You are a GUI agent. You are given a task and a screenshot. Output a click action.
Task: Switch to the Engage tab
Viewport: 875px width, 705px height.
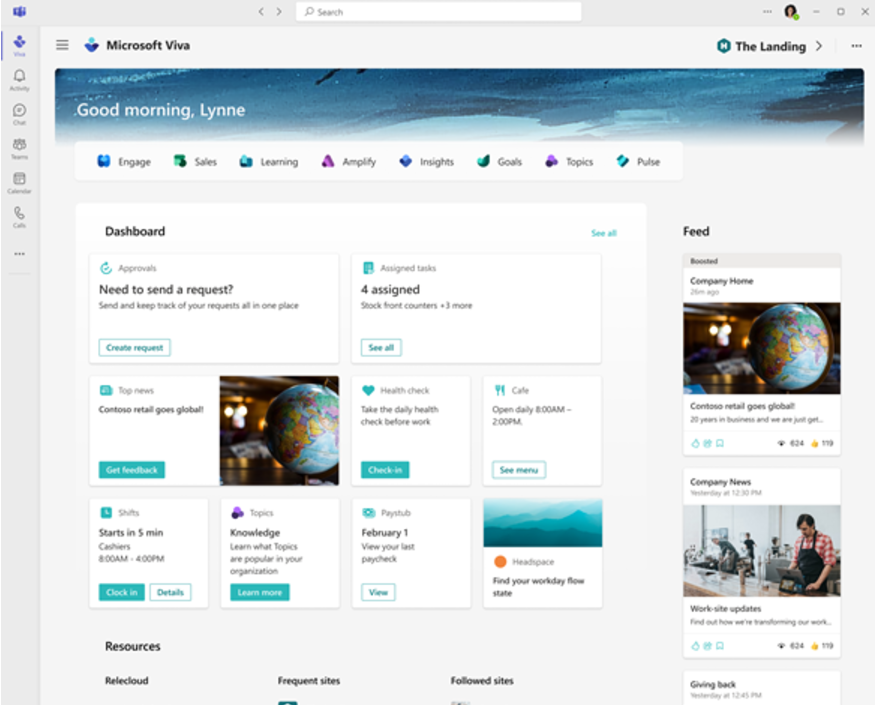click(x=124, y=161)
